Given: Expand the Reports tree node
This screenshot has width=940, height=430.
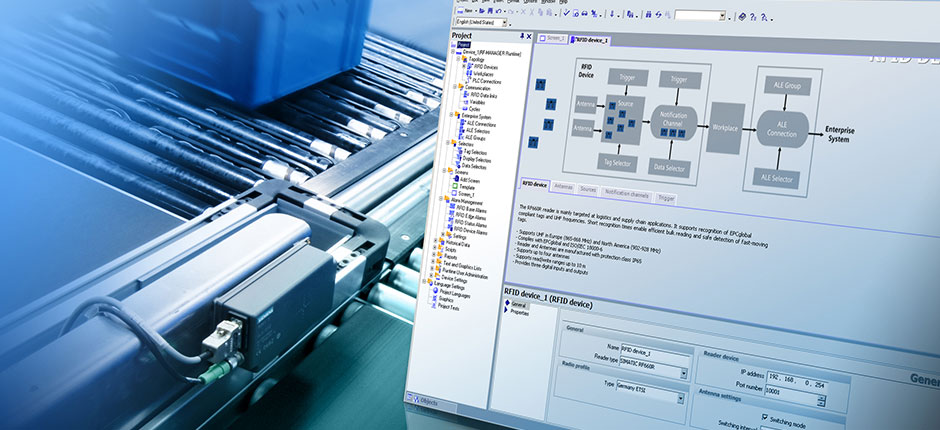Looking at the screenshot, I should coord(433,255).
